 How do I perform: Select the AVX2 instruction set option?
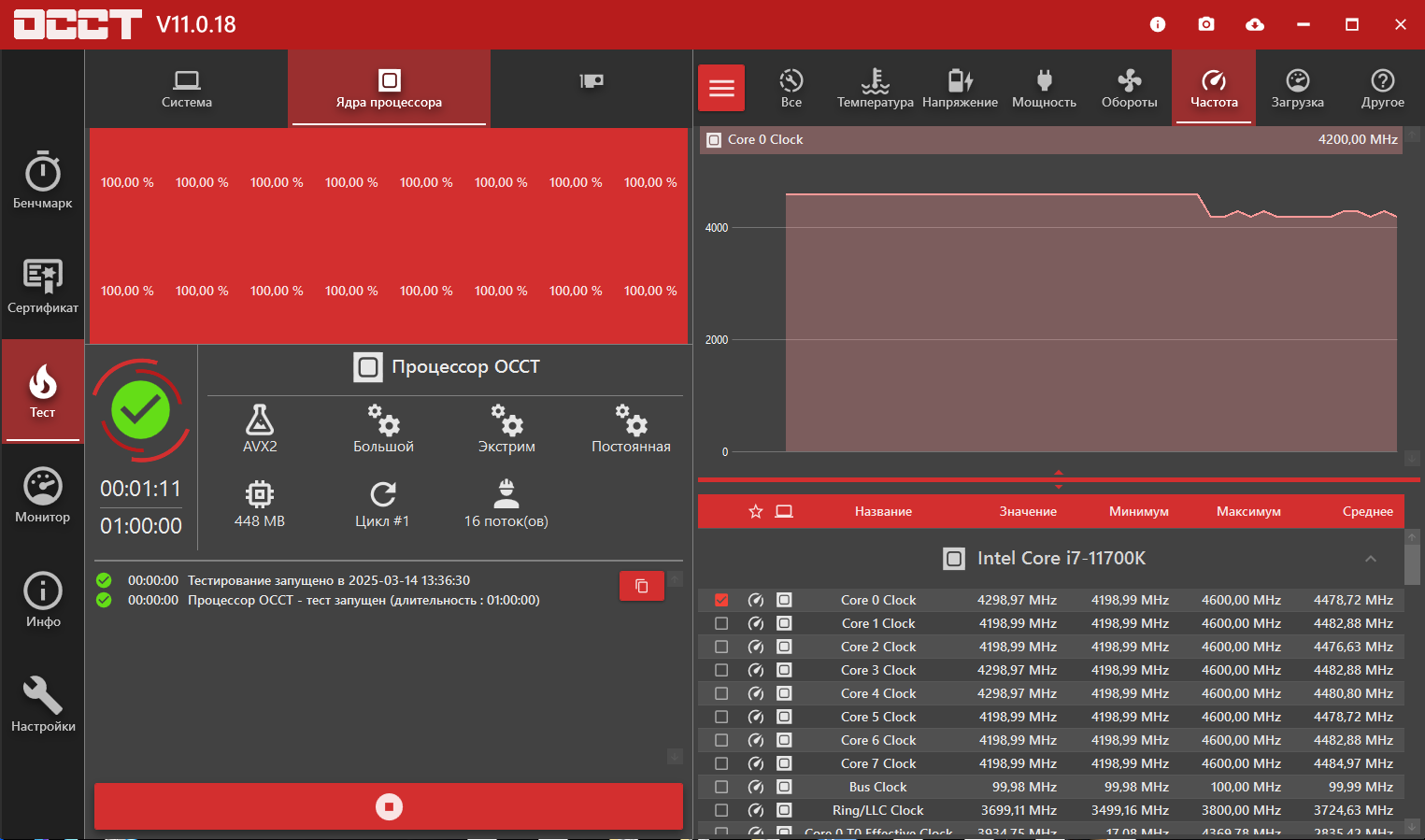(260, 428)
